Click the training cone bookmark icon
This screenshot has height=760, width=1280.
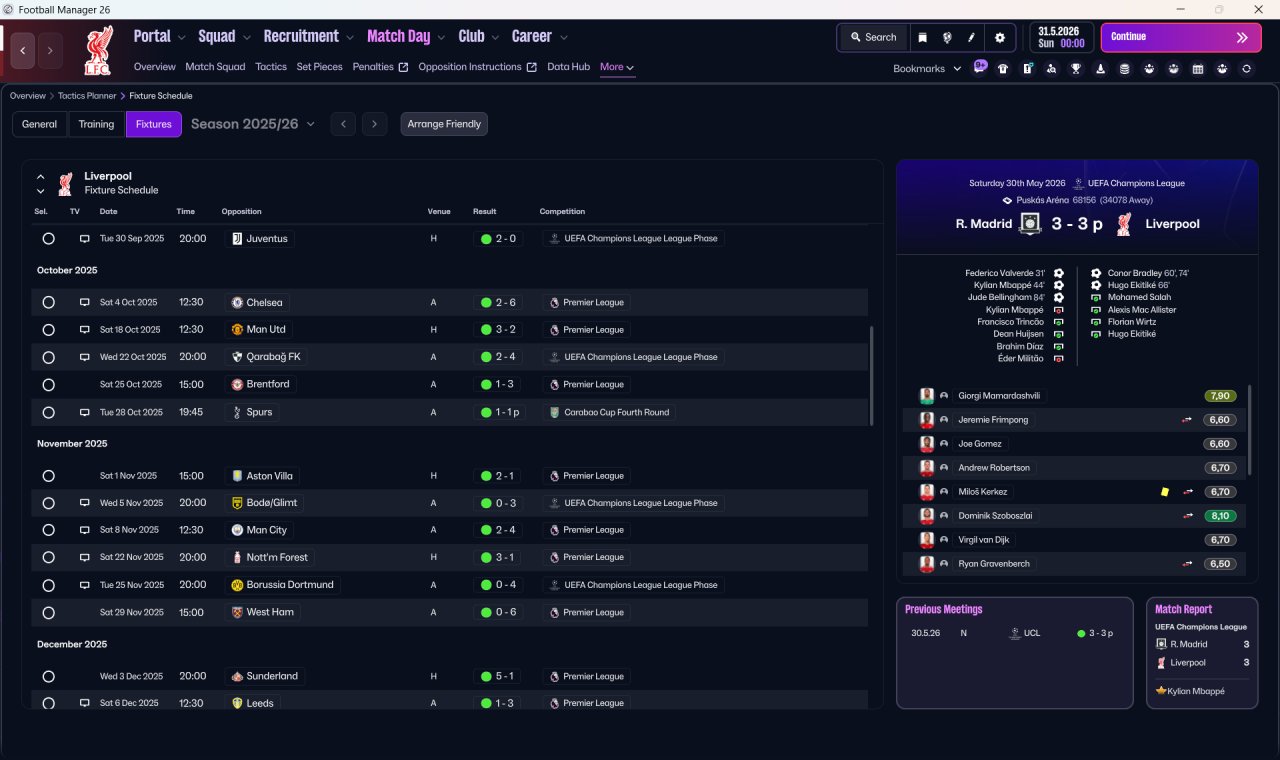click(1101, 69)
